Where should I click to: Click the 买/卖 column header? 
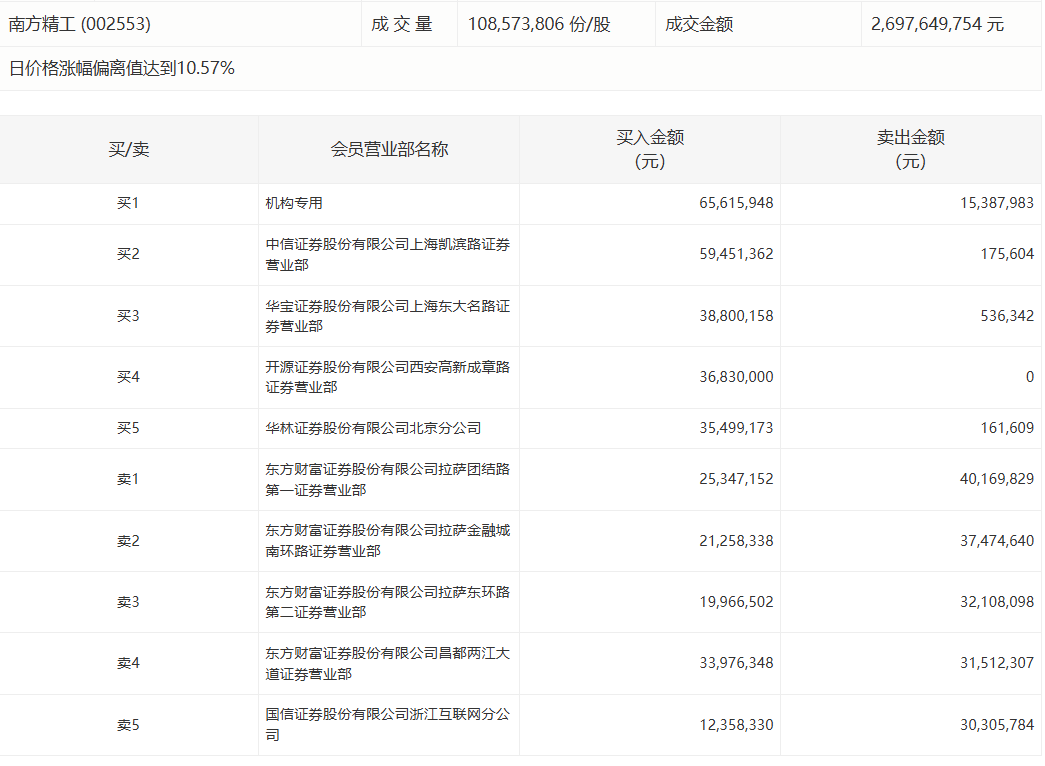pyautogui.click(x=129, y=150)
